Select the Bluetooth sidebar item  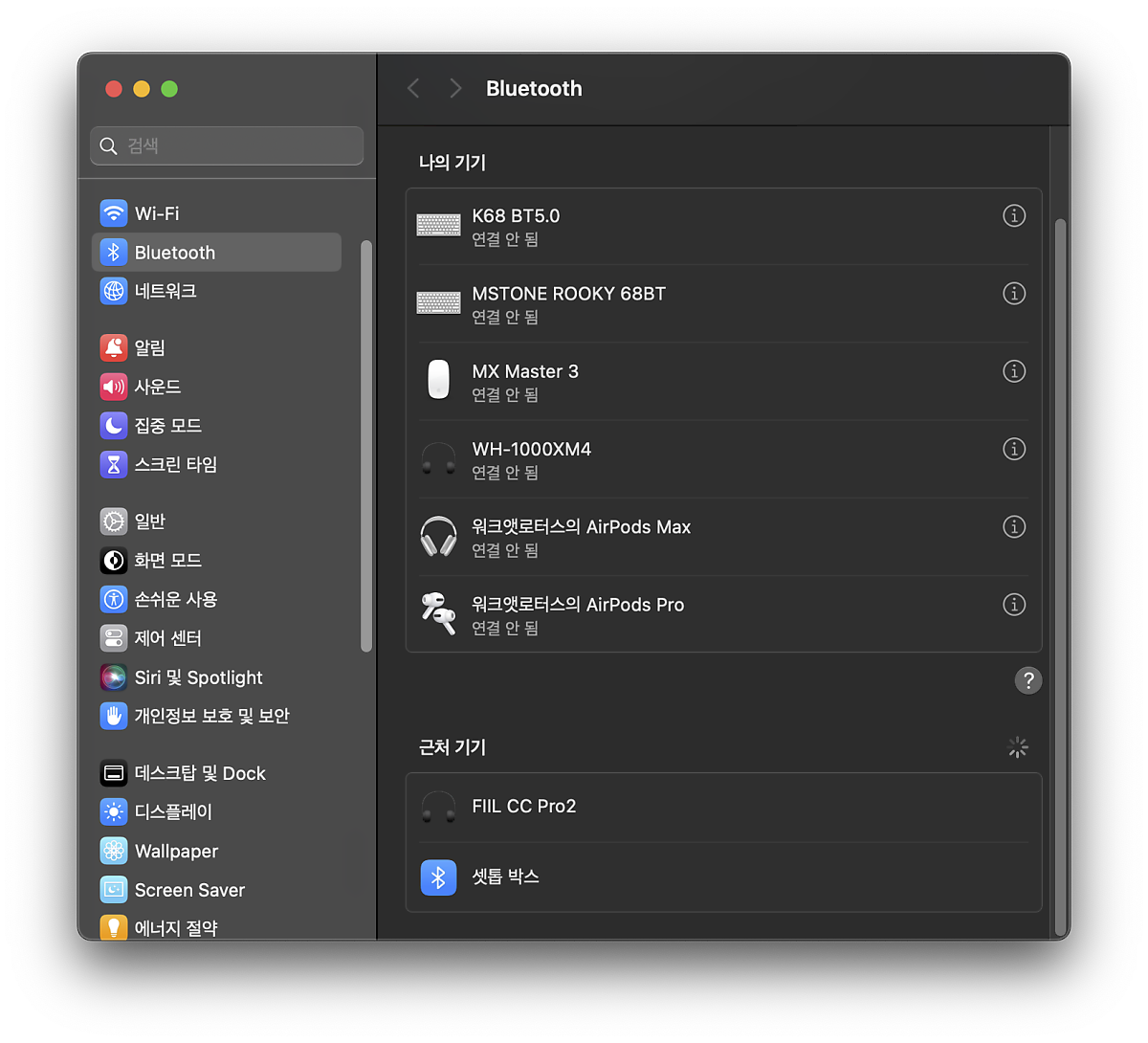216,253
